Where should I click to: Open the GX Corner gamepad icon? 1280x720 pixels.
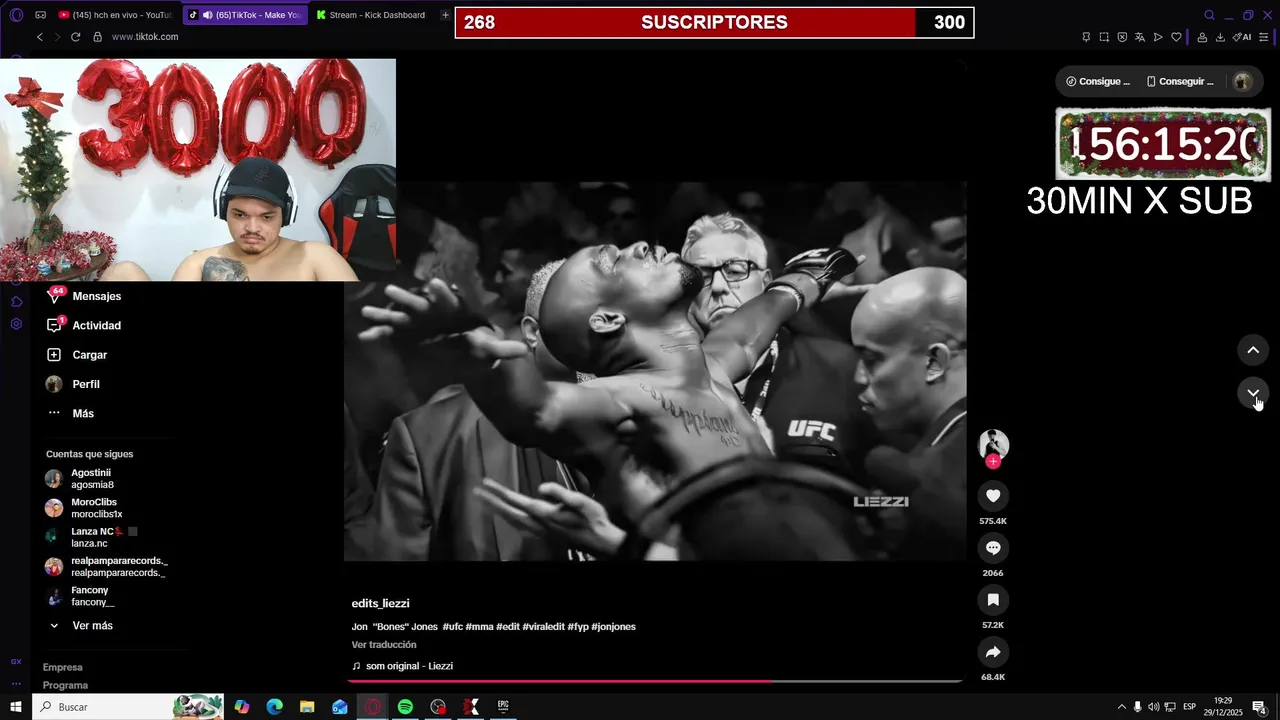click(x=40, y=15)
